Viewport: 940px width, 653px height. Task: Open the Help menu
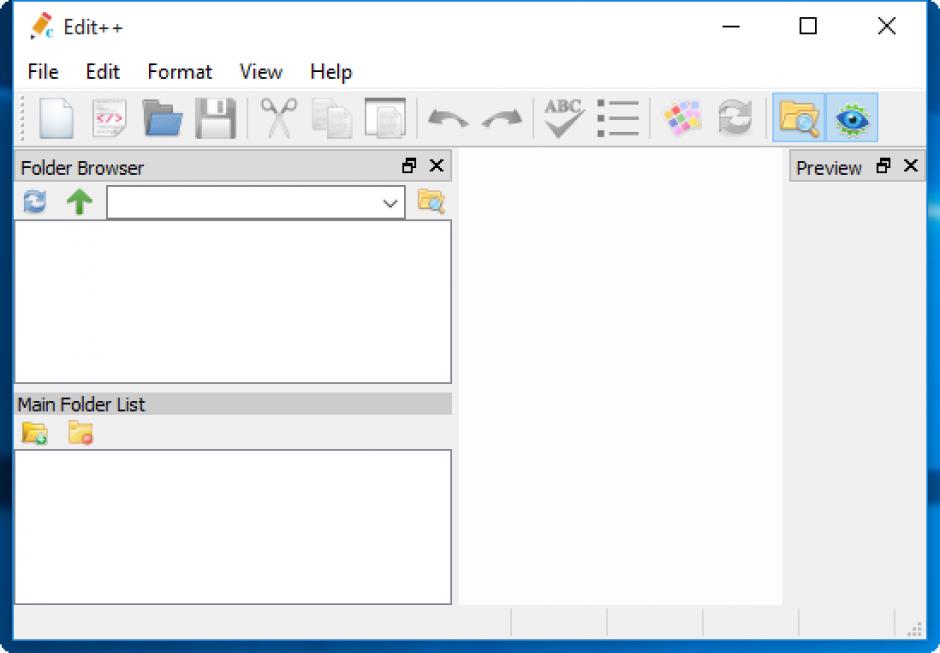point(331,72)
